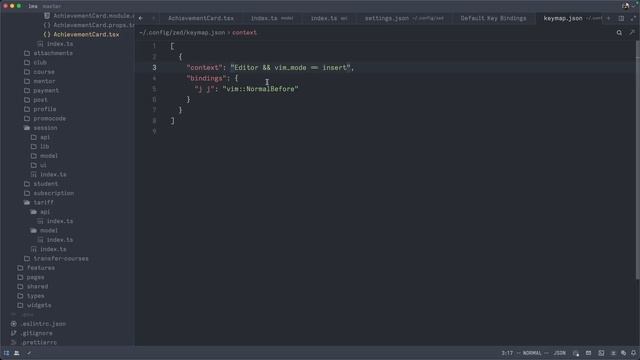Open the master branch switcher
Screen dimensions: 640x360
[x=52, y=6]
